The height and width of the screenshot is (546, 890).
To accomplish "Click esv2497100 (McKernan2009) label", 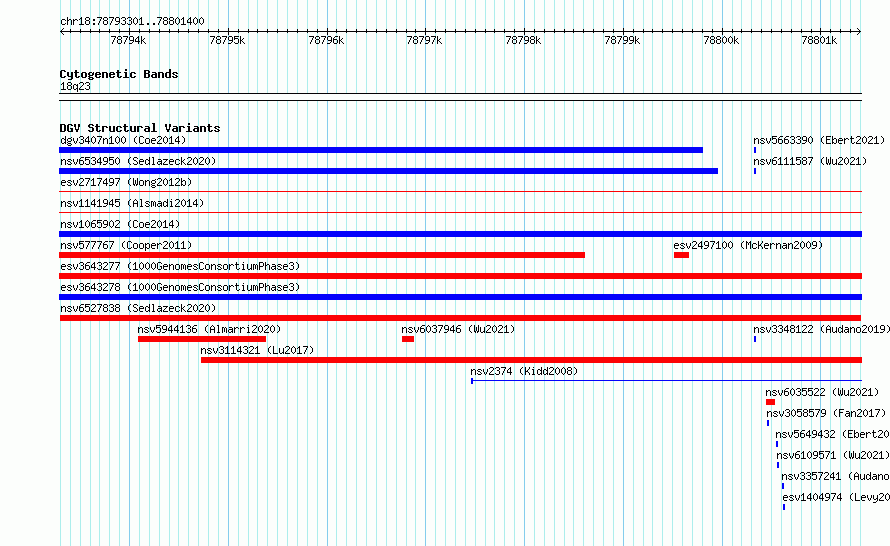I will tap(748, 245).
